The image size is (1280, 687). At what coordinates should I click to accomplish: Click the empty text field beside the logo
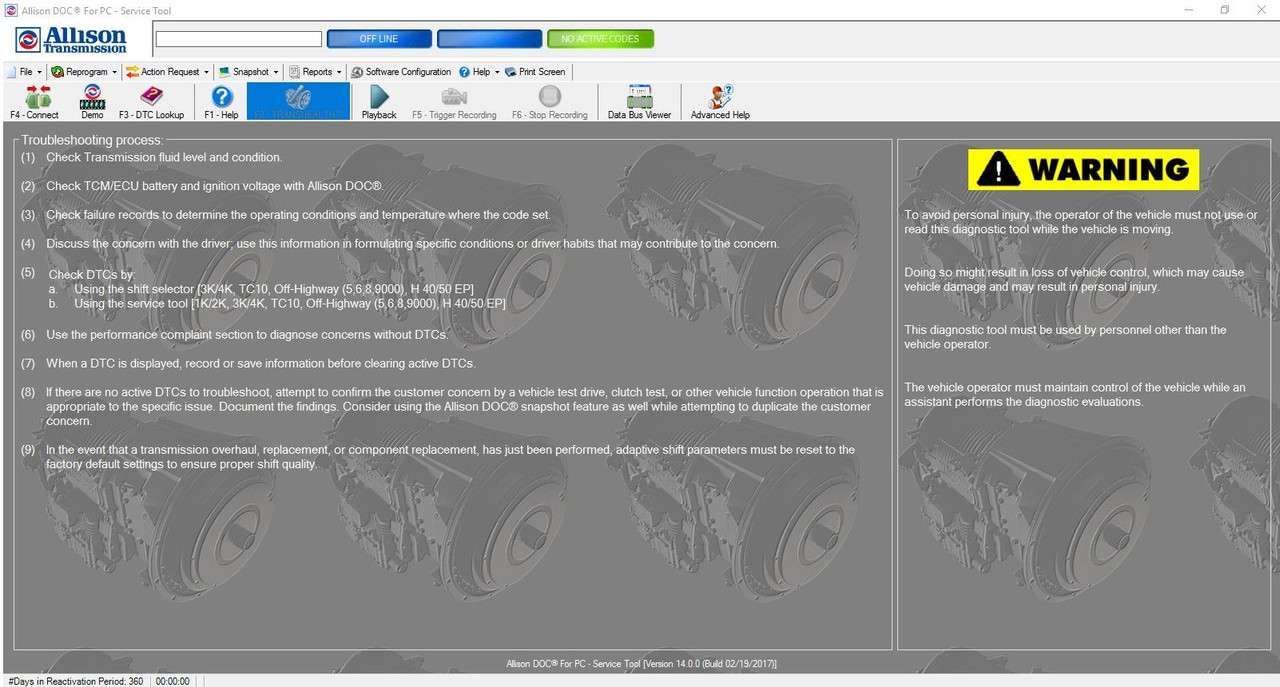click(x=239, y=39)
